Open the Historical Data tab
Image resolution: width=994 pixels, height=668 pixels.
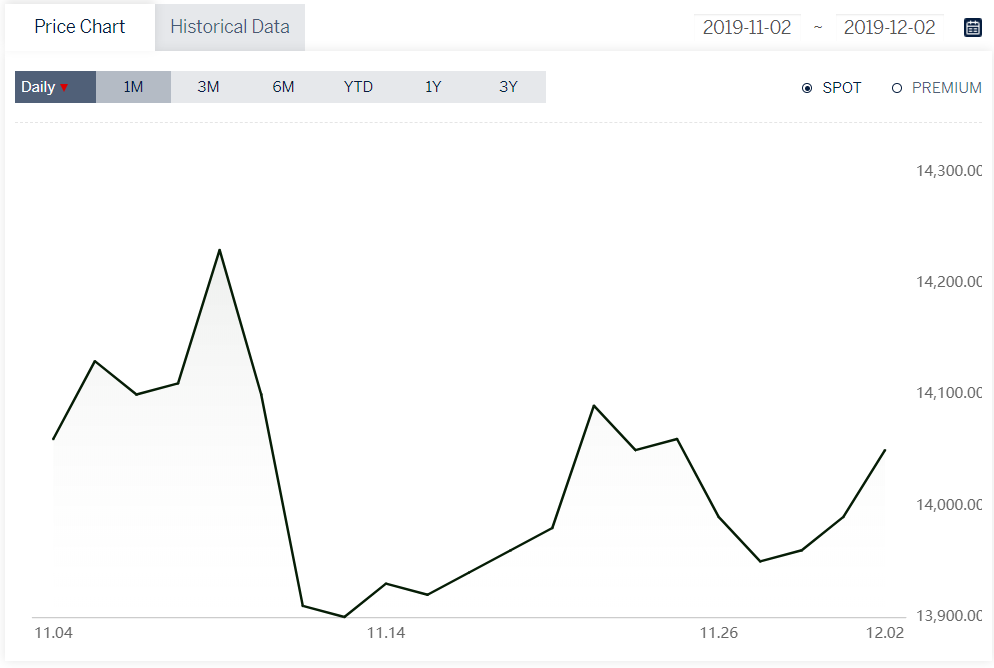(x=229, y=27)
